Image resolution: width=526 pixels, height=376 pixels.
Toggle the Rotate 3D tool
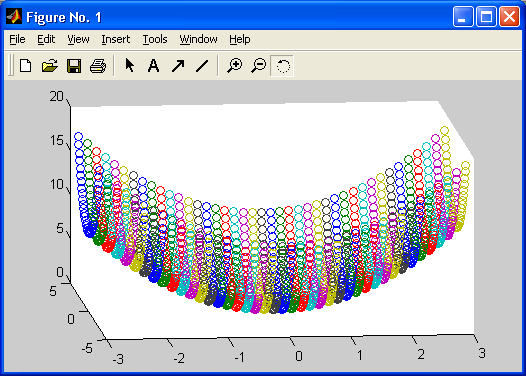click(282, 66)
